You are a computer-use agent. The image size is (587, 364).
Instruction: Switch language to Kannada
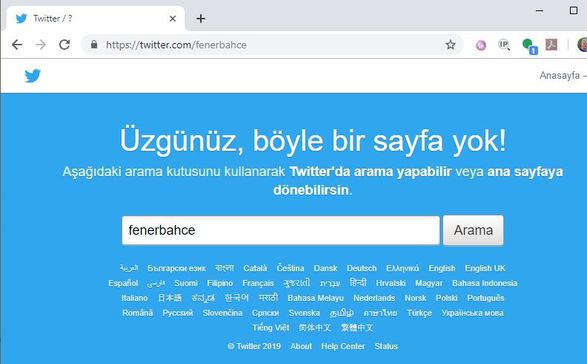pyautogui.click(x=203, y=298)
